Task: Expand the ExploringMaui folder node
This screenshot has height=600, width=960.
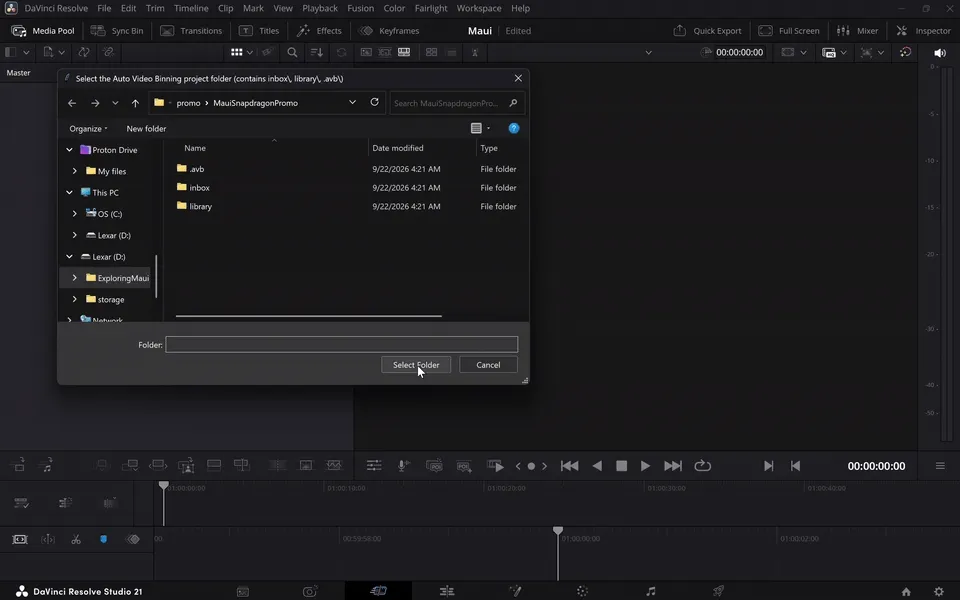Action: tap(75, 278)
